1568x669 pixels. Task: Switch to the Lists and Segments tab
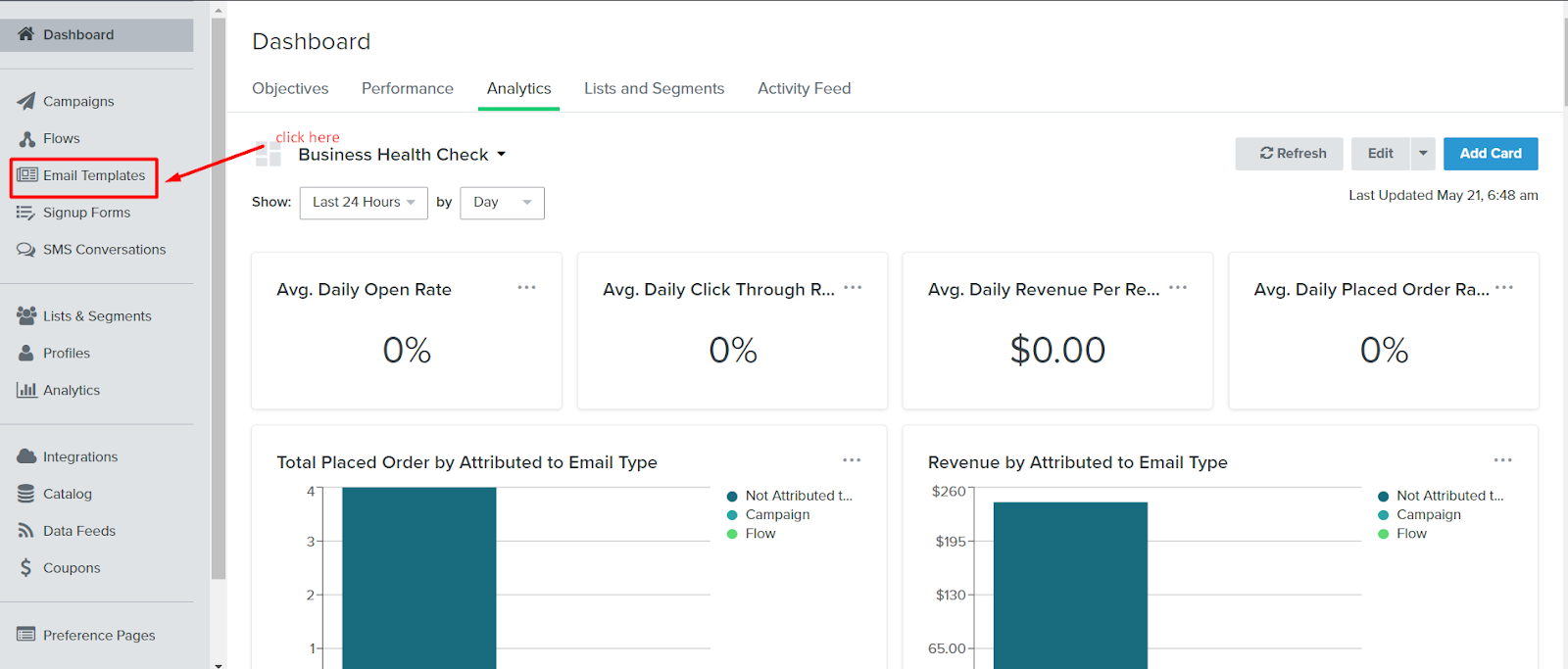(655, 88)
